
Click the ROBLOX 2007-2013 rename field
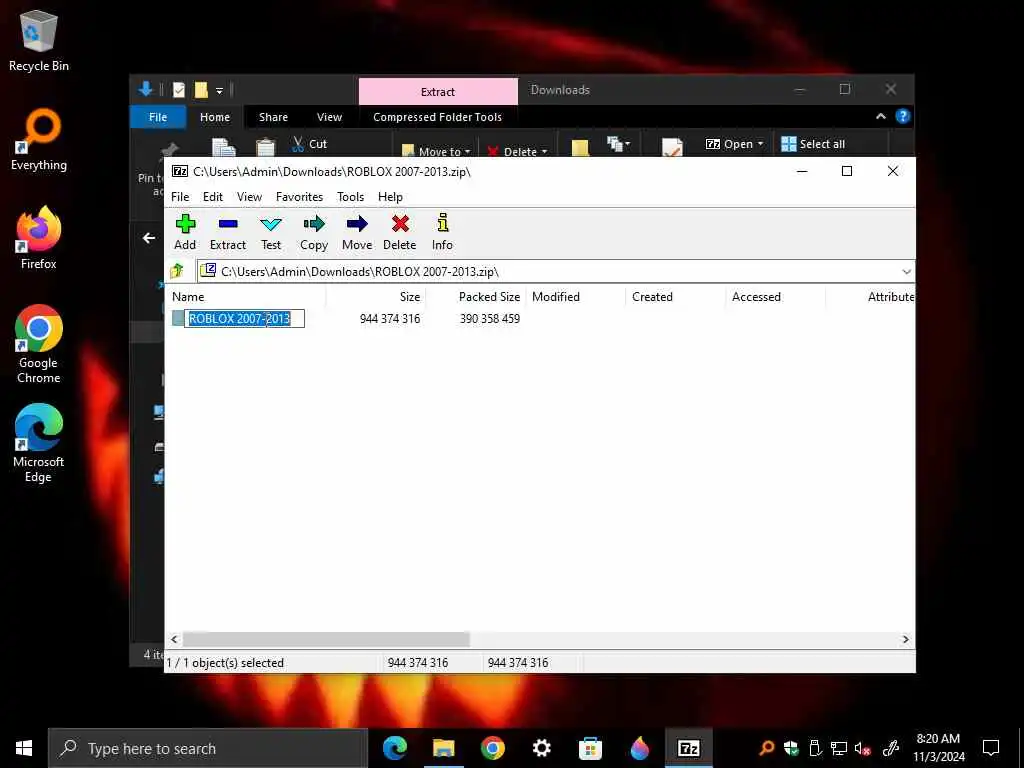[244, 319]
